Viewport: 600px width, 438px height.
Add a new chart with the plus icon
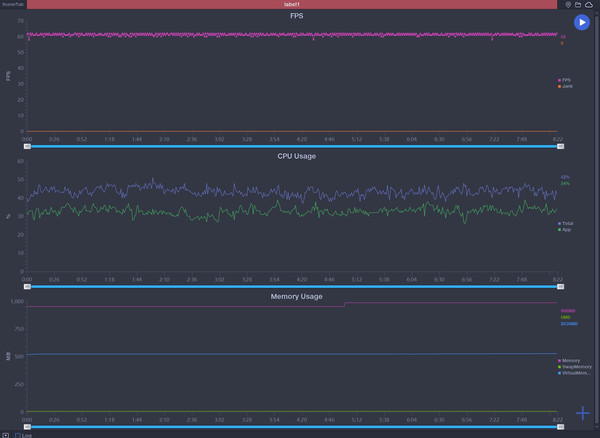click(x=583, y=413)
